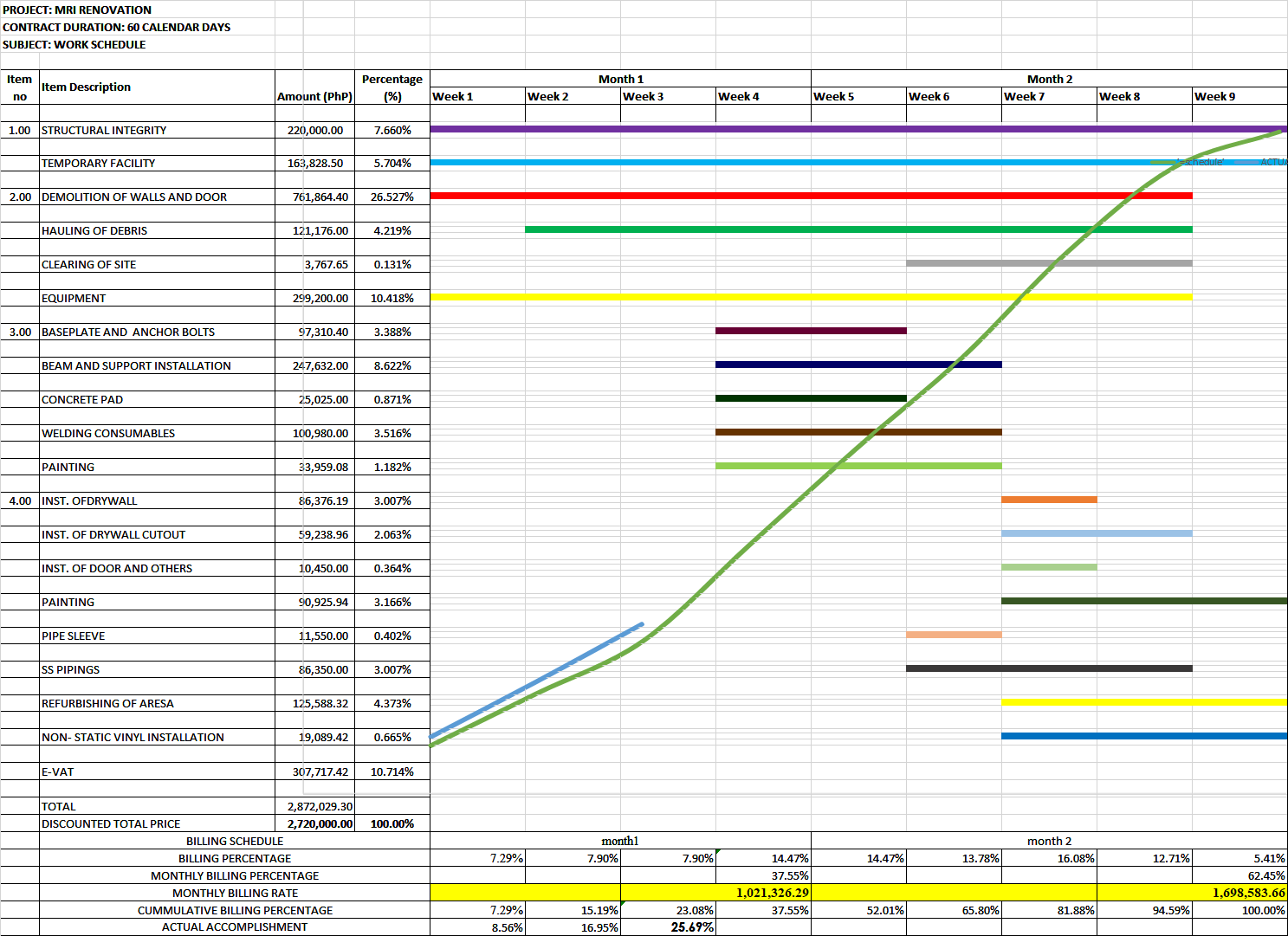The image size is (1288, 936).
Task: Click the 'EQUIPMENT' description cell
Action: click(157, 298)
